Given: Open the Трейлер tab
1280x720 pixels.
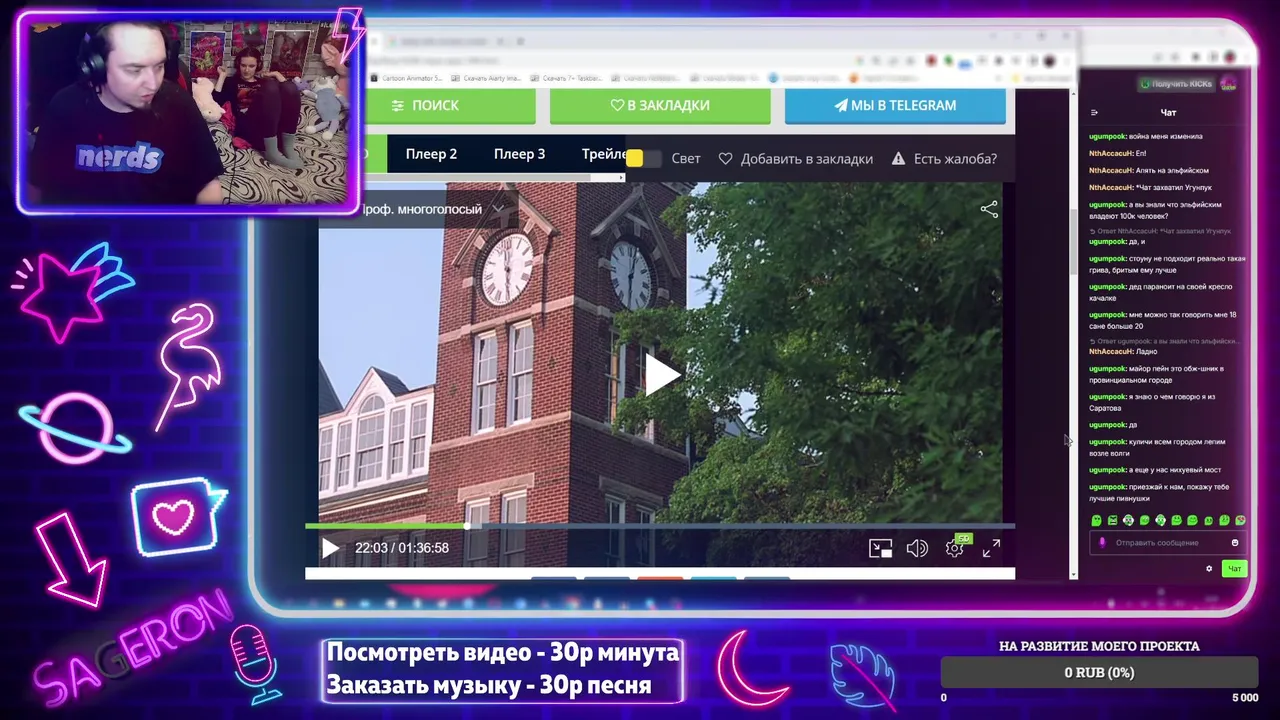Looking at the screenshot, I should tap(603, 154).
